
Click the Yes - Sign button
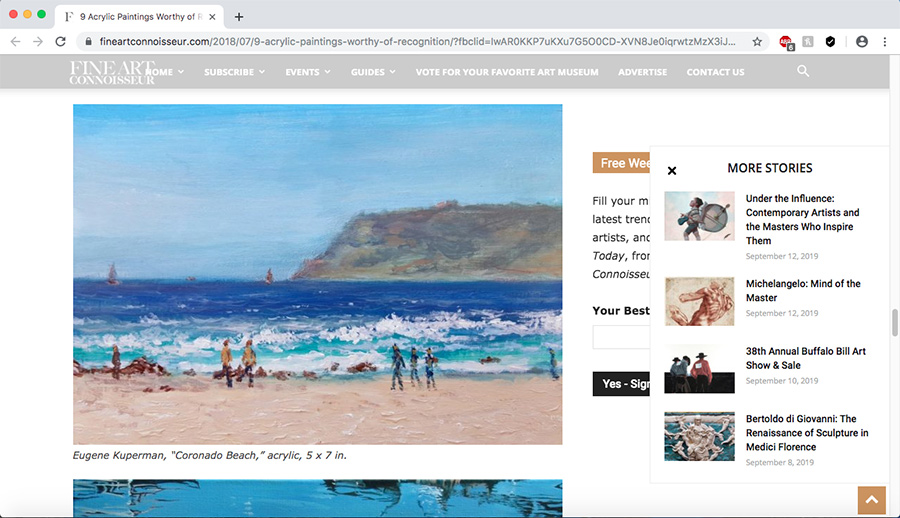pyautogui.click(x=622, y=384)
